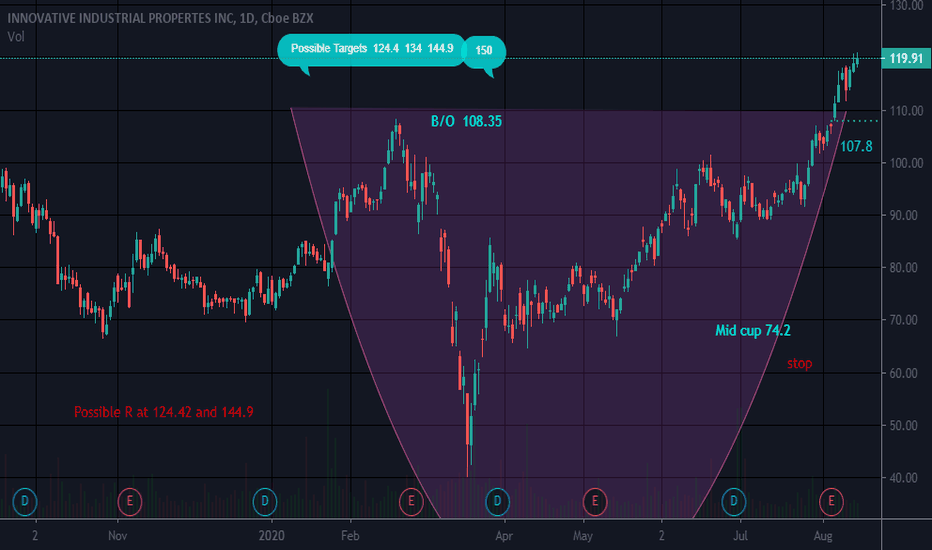Select the dividend marker above the Apr label
This screenshot has height=550, width=932.
498,501
